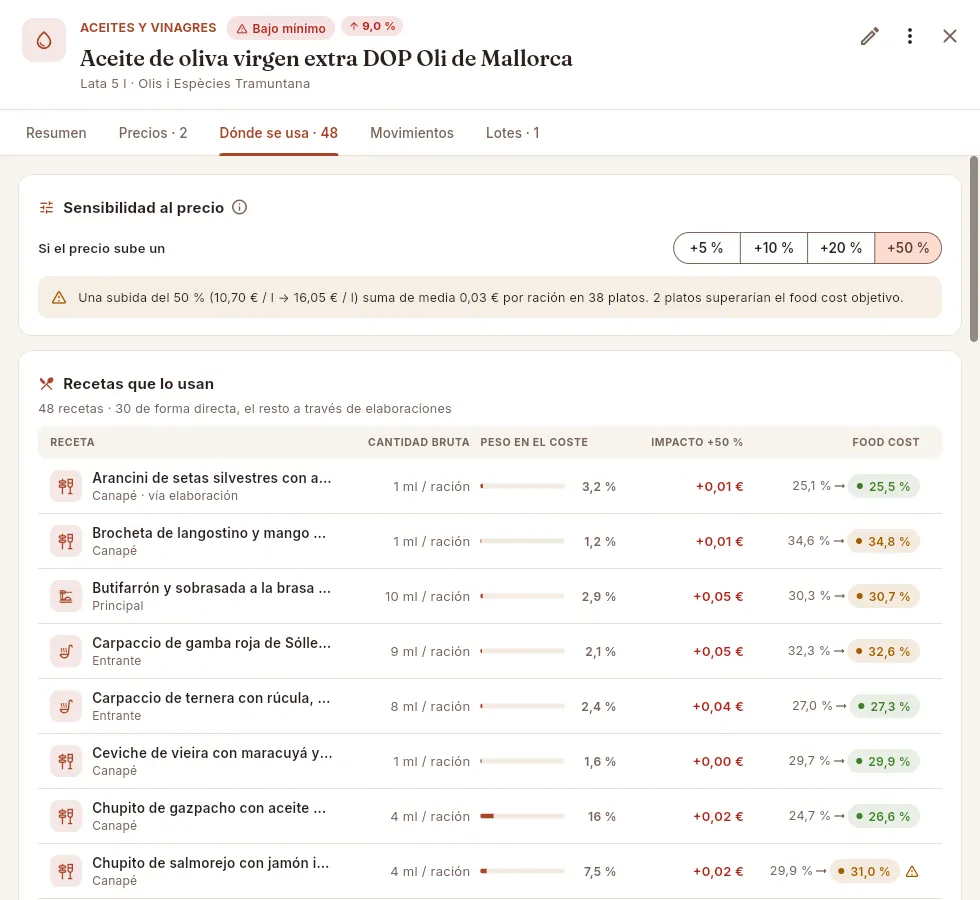The height and width of the screenshot is (900, 980).
Task: Select the +50 % price increase option
Action: click(x=908, y=248)
